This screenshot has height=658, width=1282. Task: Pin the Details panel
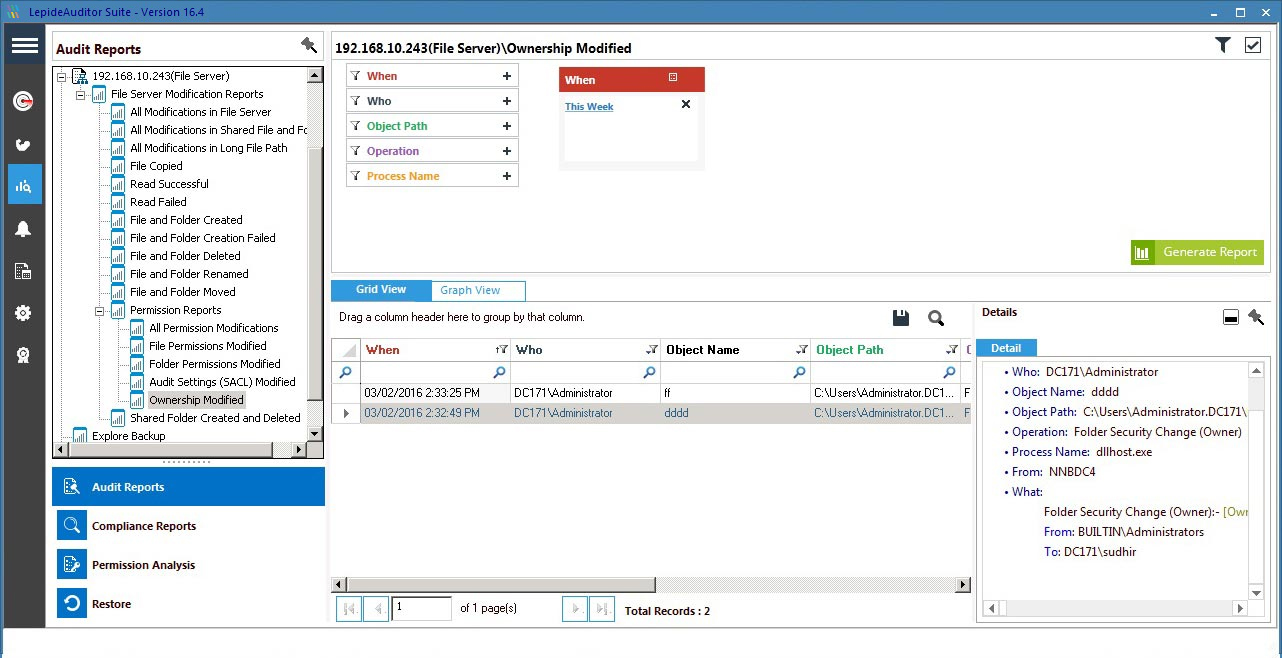[1256, 317]
